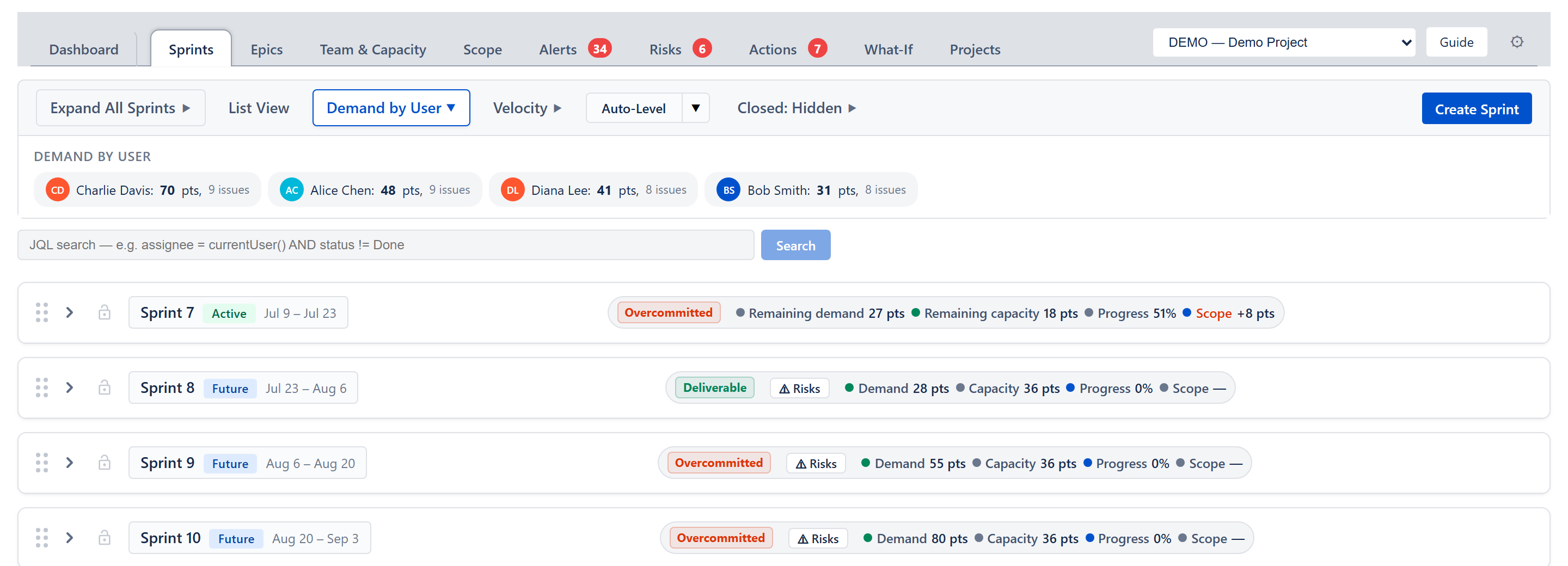1568x566 pixels.
Task: Switch to the Dashboard tab
Action: pyautogui.click(x=84, y=50)
